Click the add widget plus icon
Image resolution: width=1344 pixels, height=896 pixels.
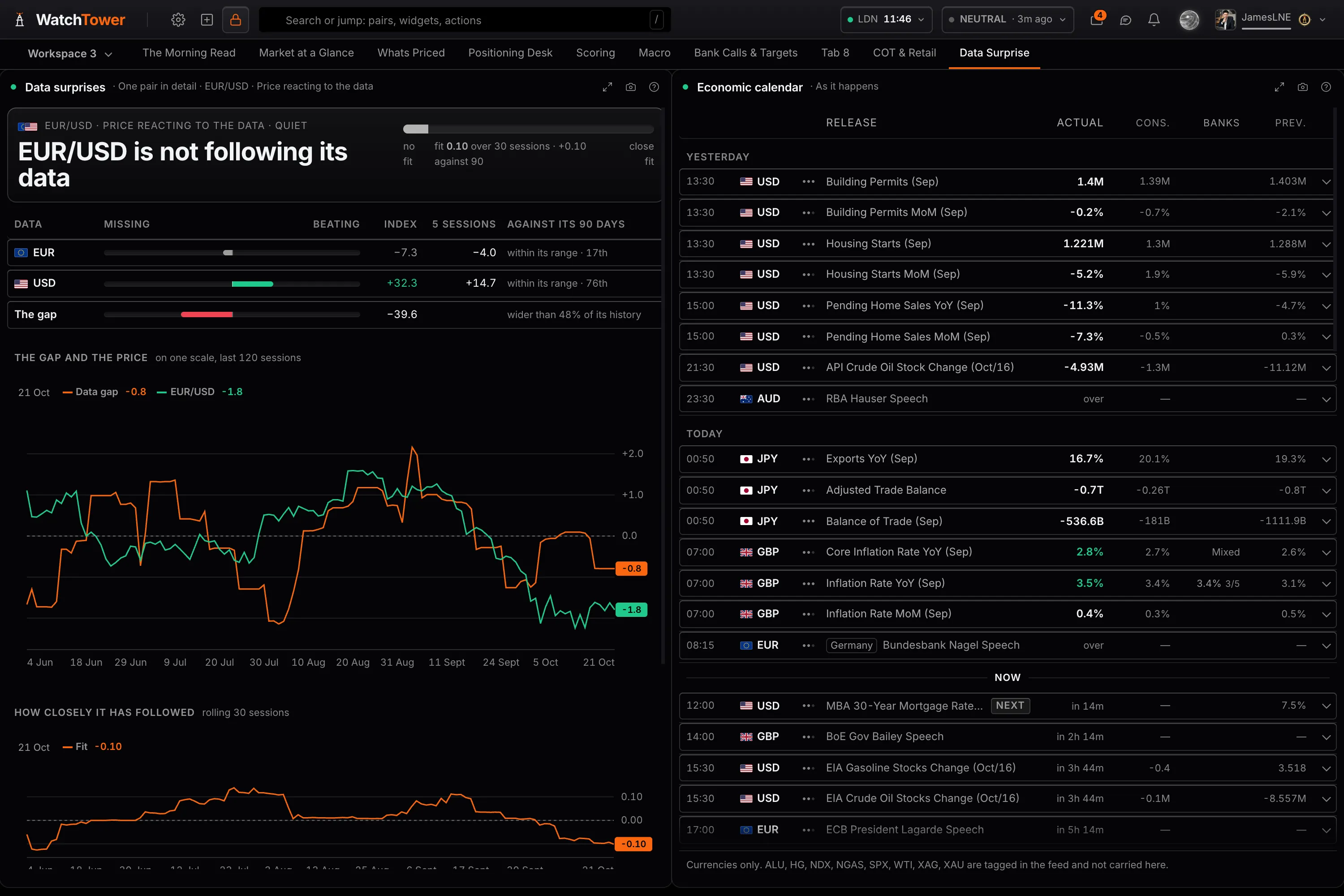[207, 20]
